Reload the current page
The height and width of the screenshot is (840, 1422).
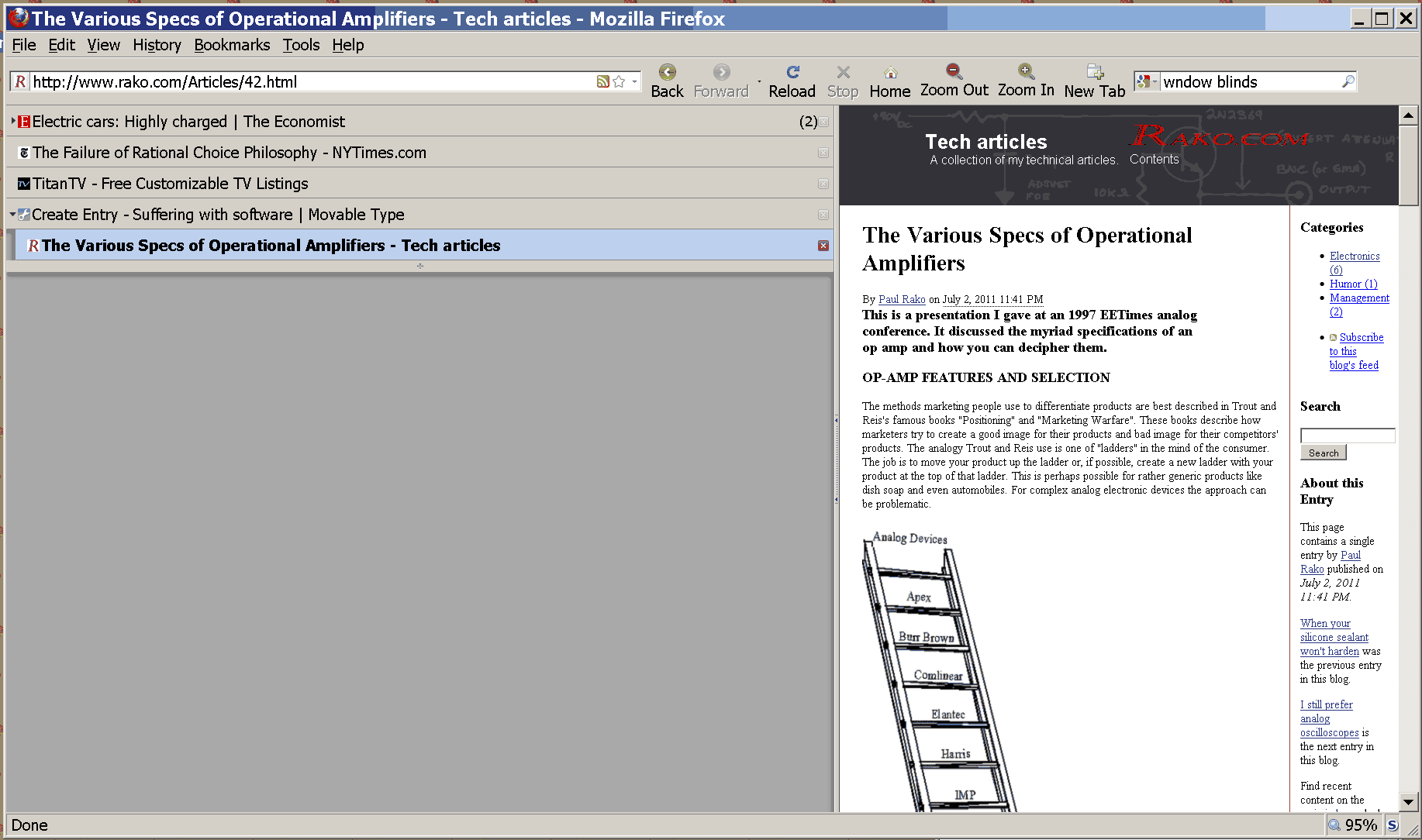(x=792, y=81)
